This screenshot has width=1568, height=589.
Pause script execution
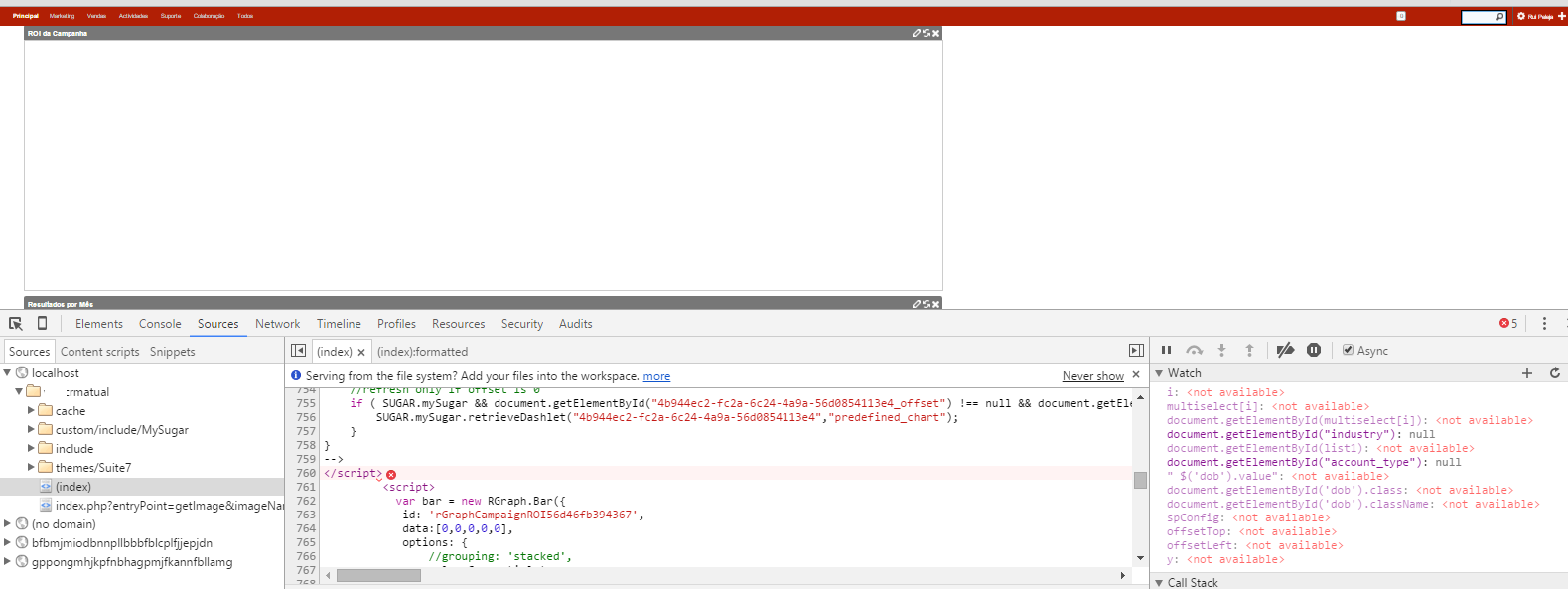[1167, 350]
